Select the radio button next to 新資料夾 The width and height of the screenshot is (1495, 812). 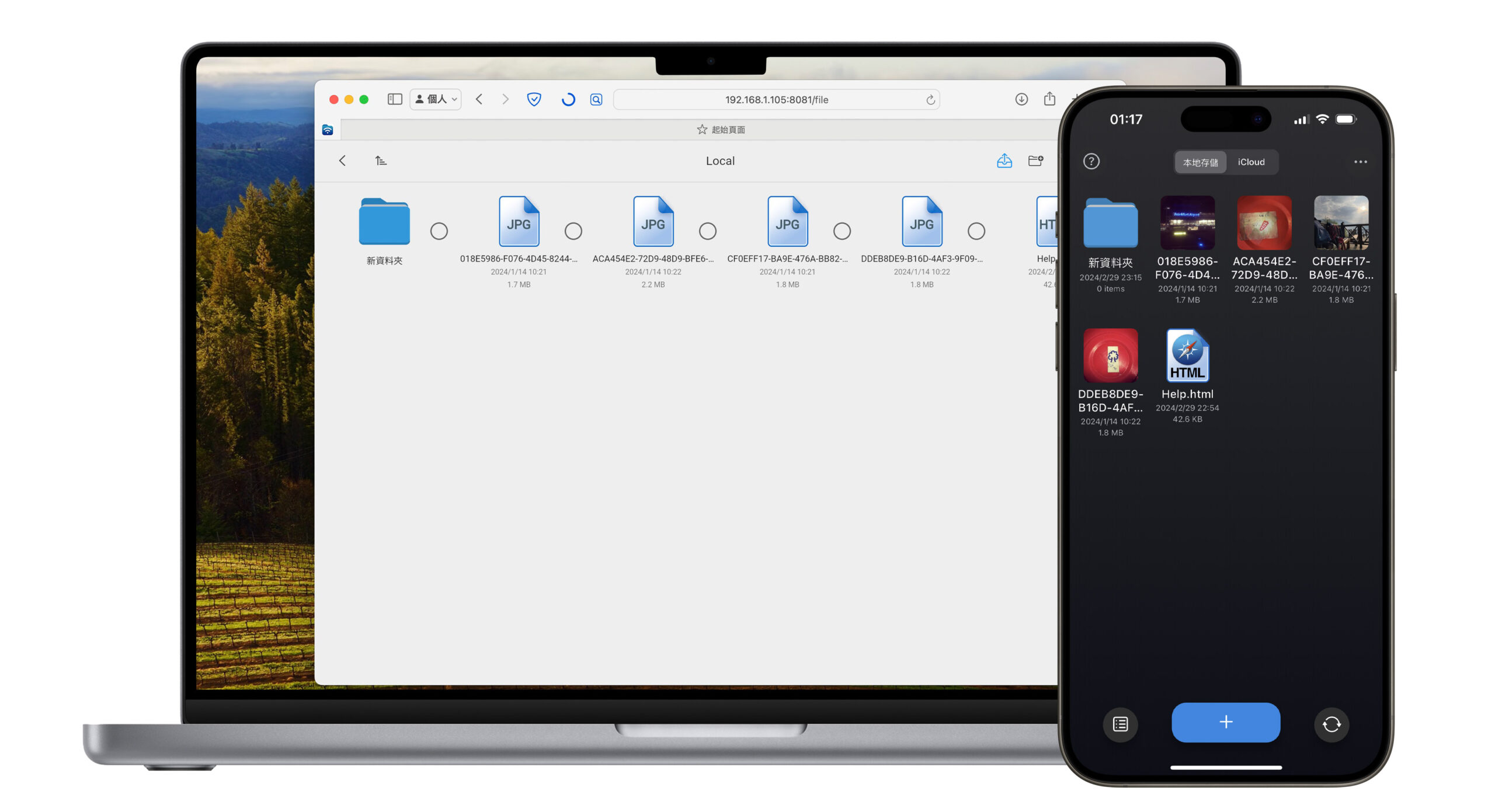(439, 231)
